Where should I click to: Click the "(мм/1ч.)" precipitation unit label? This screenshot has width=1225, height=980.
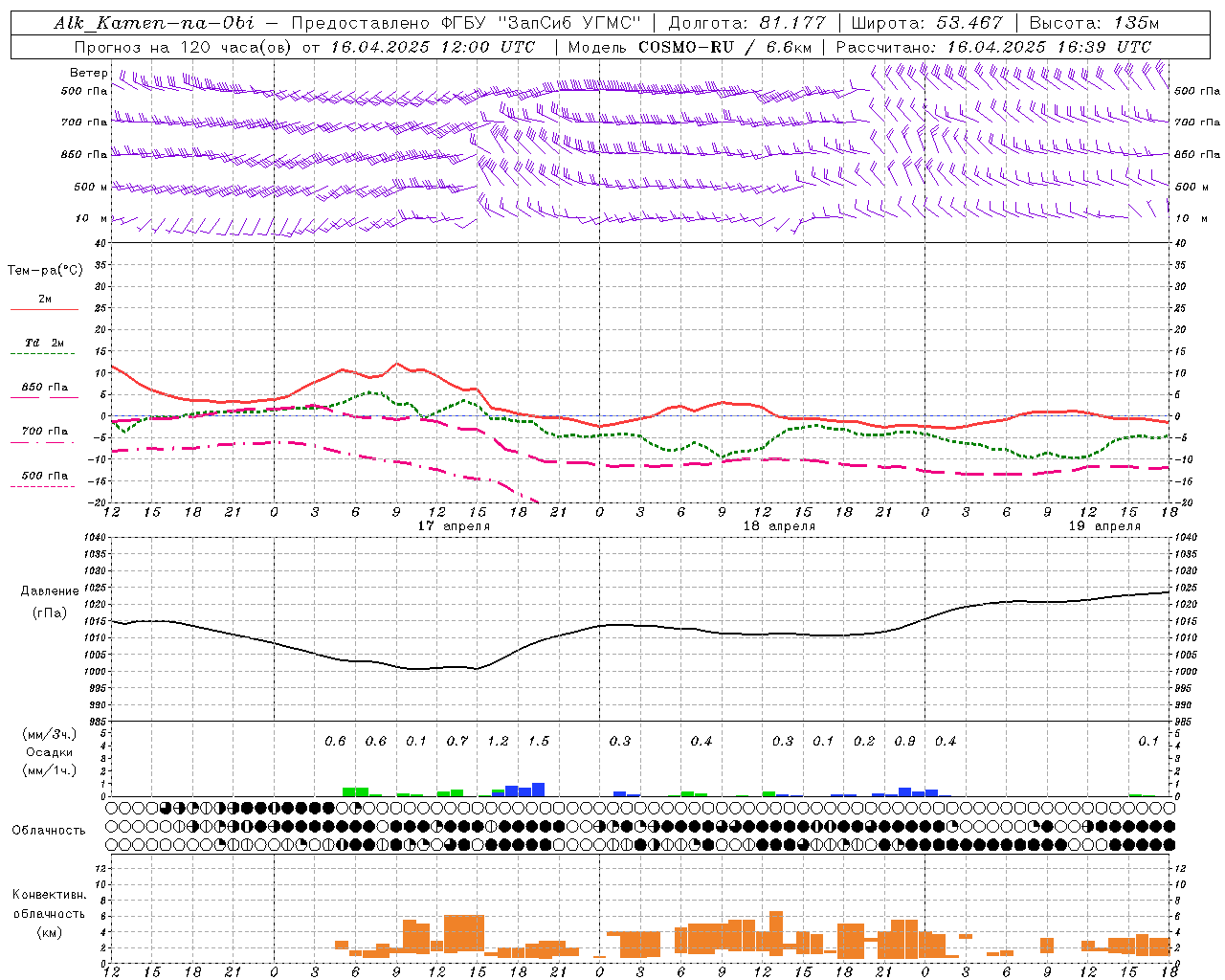point(49,770)
